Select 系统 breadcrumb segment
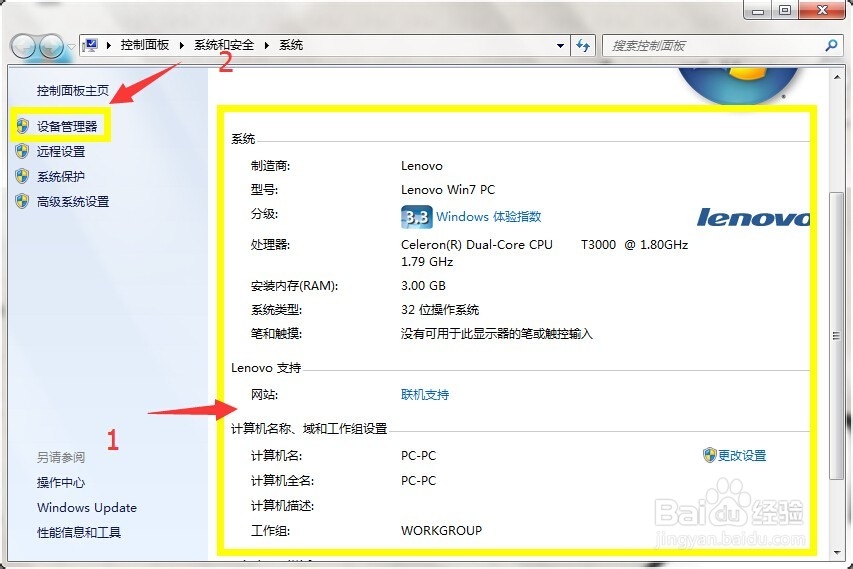Image resolution: width=853 pixels, height=569 pixels. click(291, 45)
